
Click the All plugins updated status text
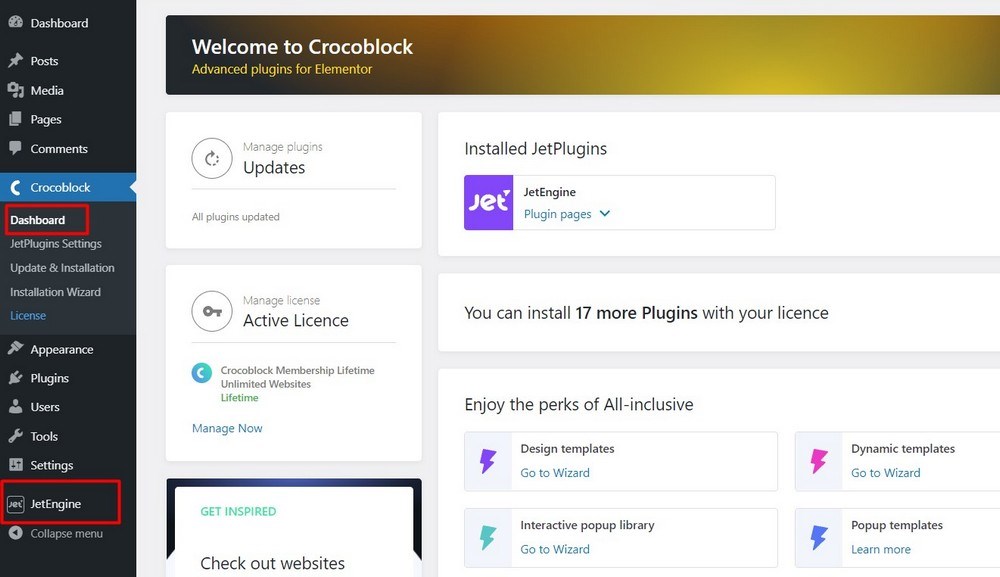[236, 217]
